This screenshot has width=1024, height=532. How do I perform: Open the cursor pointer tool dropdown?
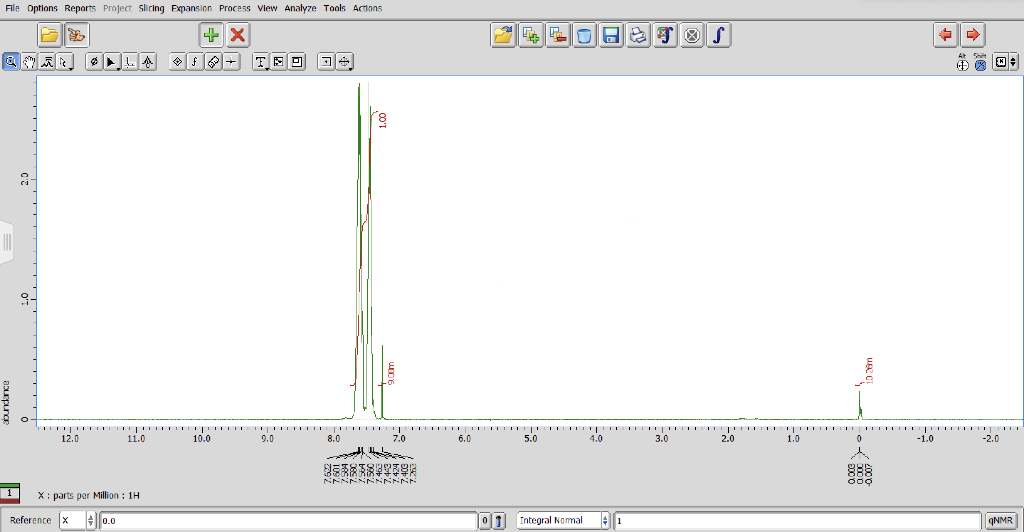pyautogui.click(x=64, y=62)
